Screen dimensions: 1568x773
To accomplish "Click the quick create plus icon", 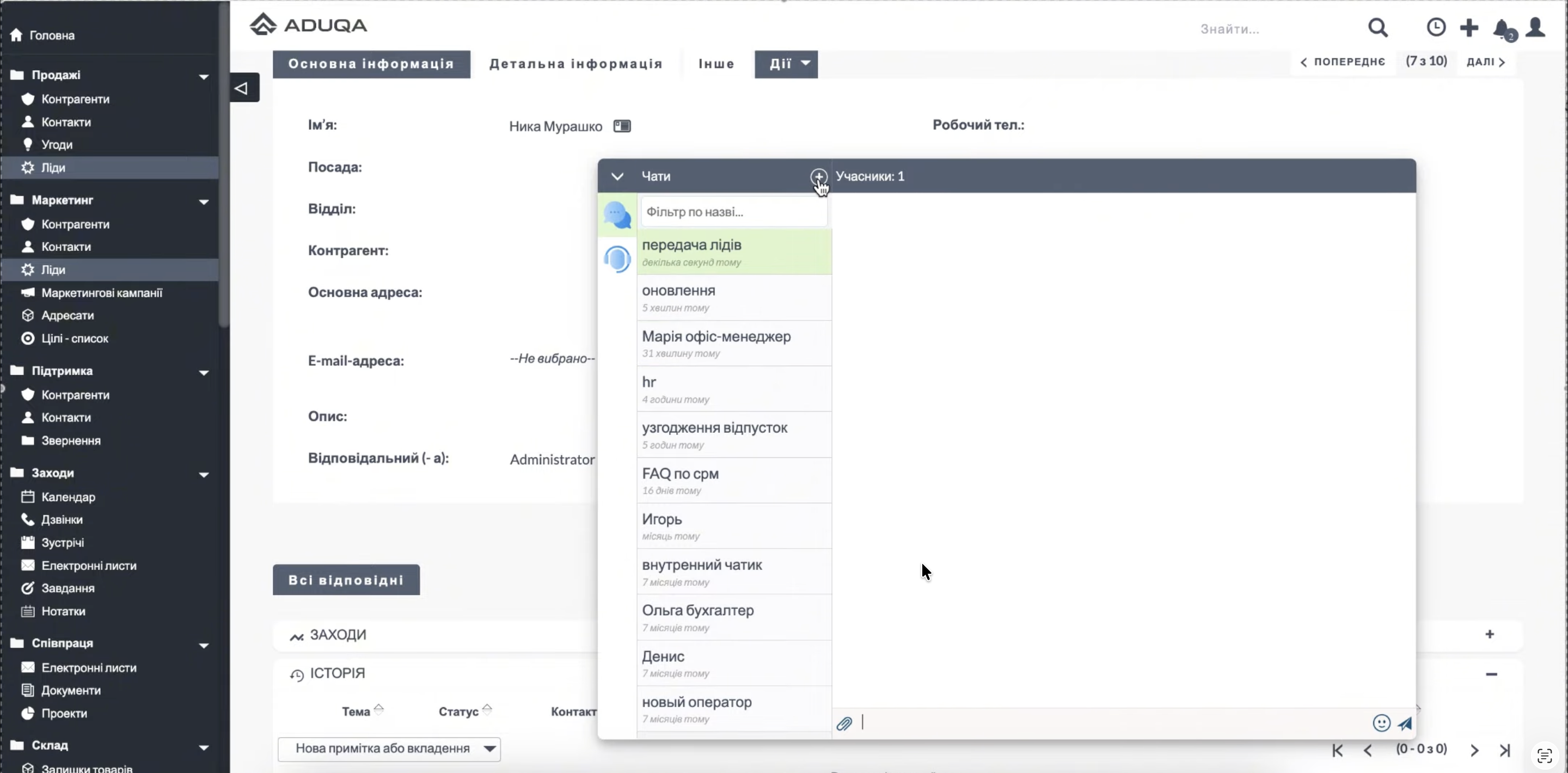I will (x=1469, y=27).
